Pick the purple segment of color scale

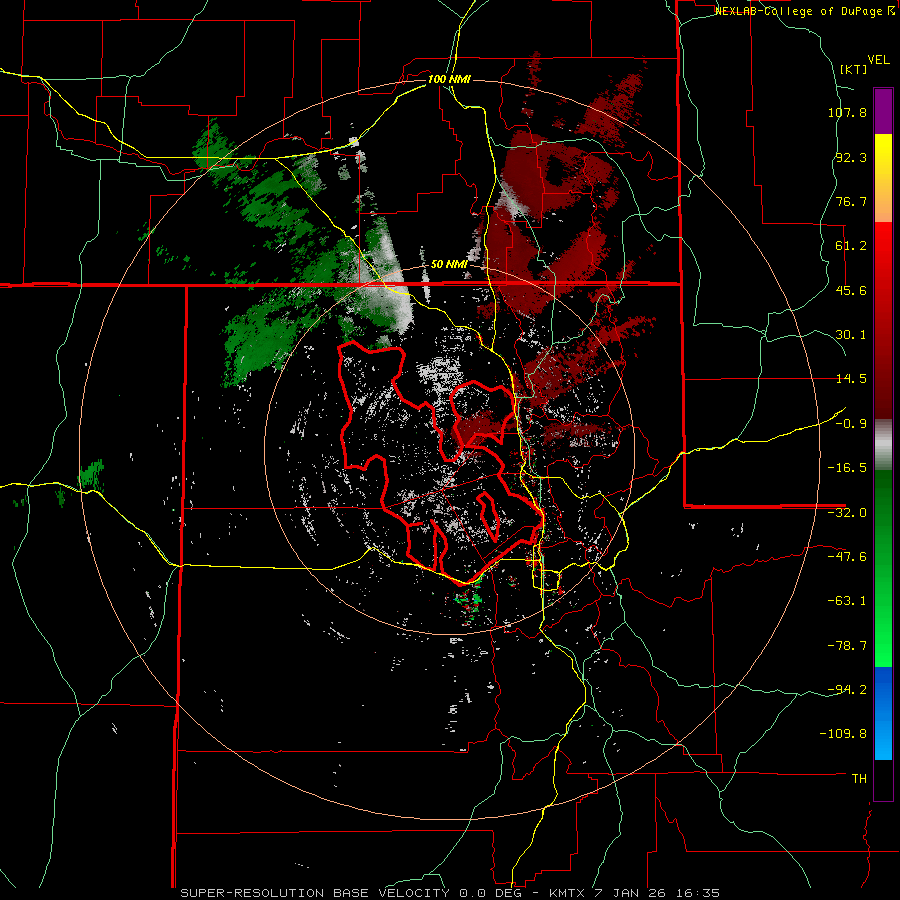[x=883, y=111]
